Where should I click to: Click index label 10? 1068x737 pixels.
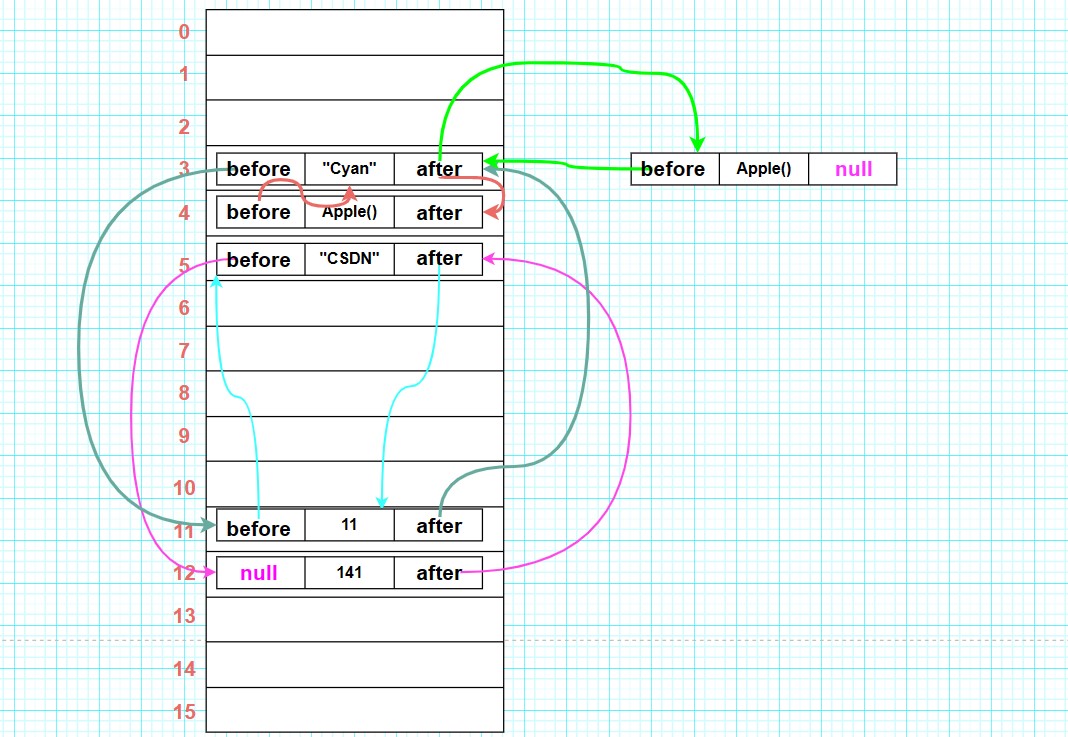click(184, 488)
